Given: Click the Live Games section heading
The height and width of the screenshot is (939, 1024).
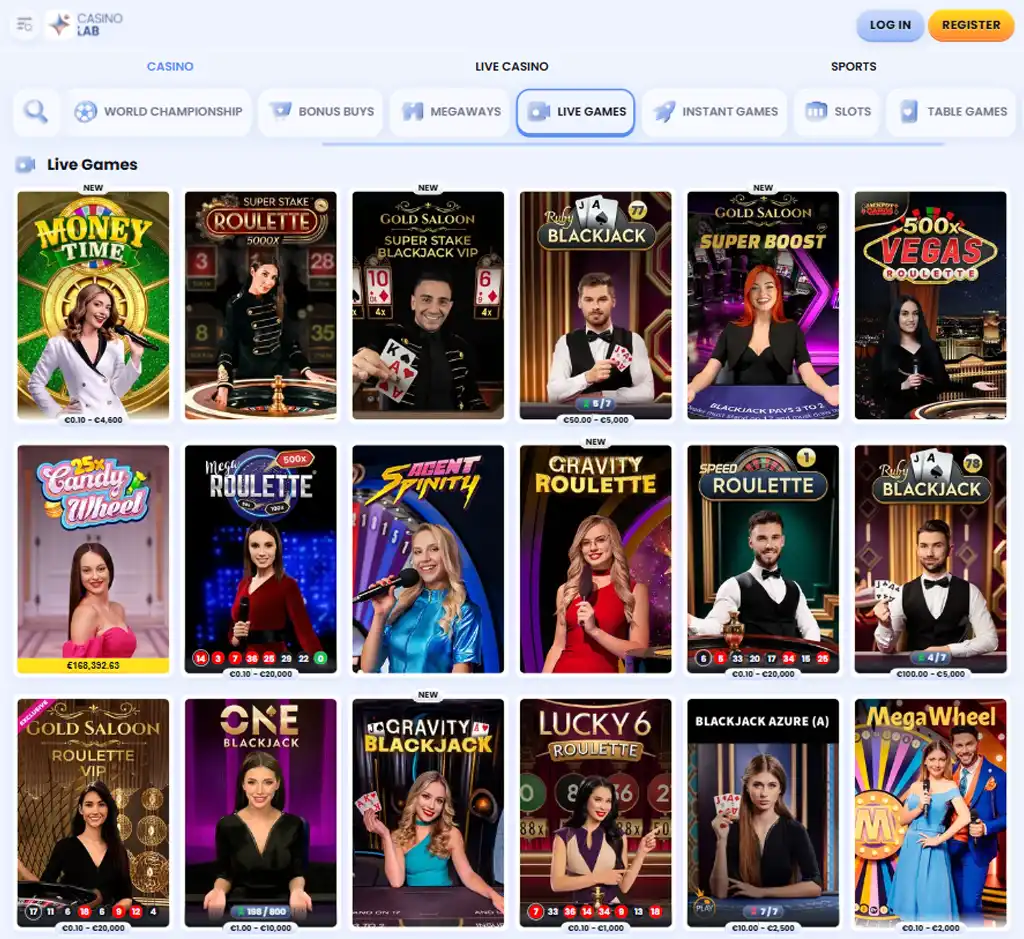Looking at the screenshot, I should click(x=92, y=165).
